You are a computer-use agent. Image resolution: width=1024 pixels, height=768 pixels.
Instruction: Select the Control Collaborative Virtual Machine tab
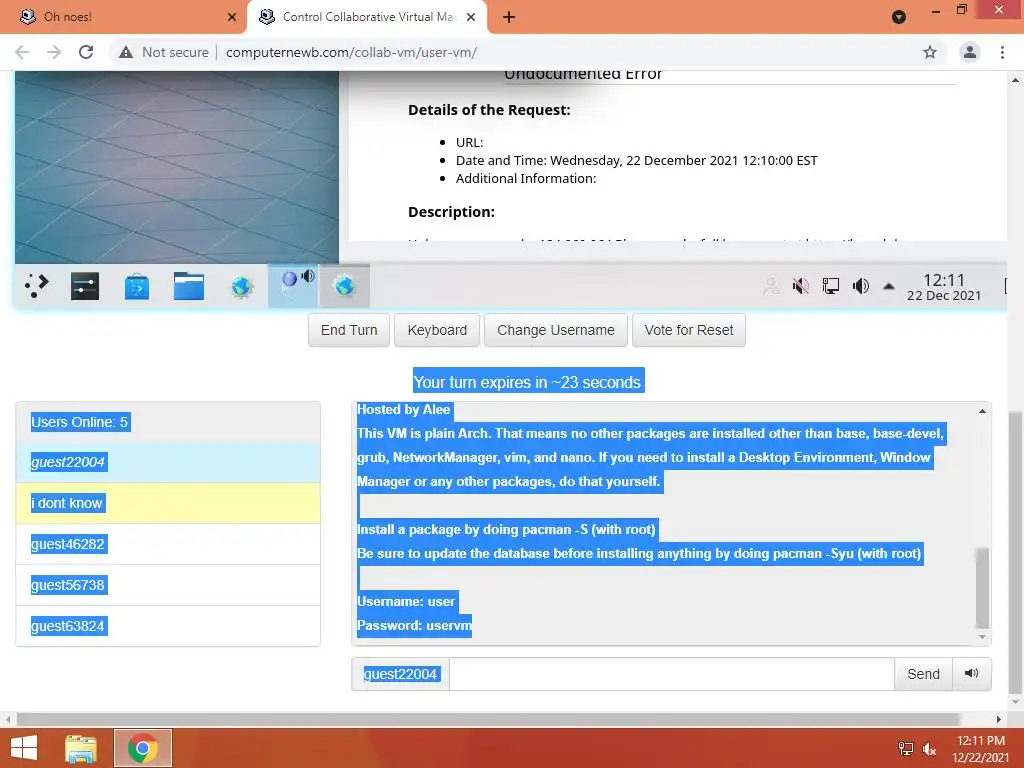(x=367, y=17)
